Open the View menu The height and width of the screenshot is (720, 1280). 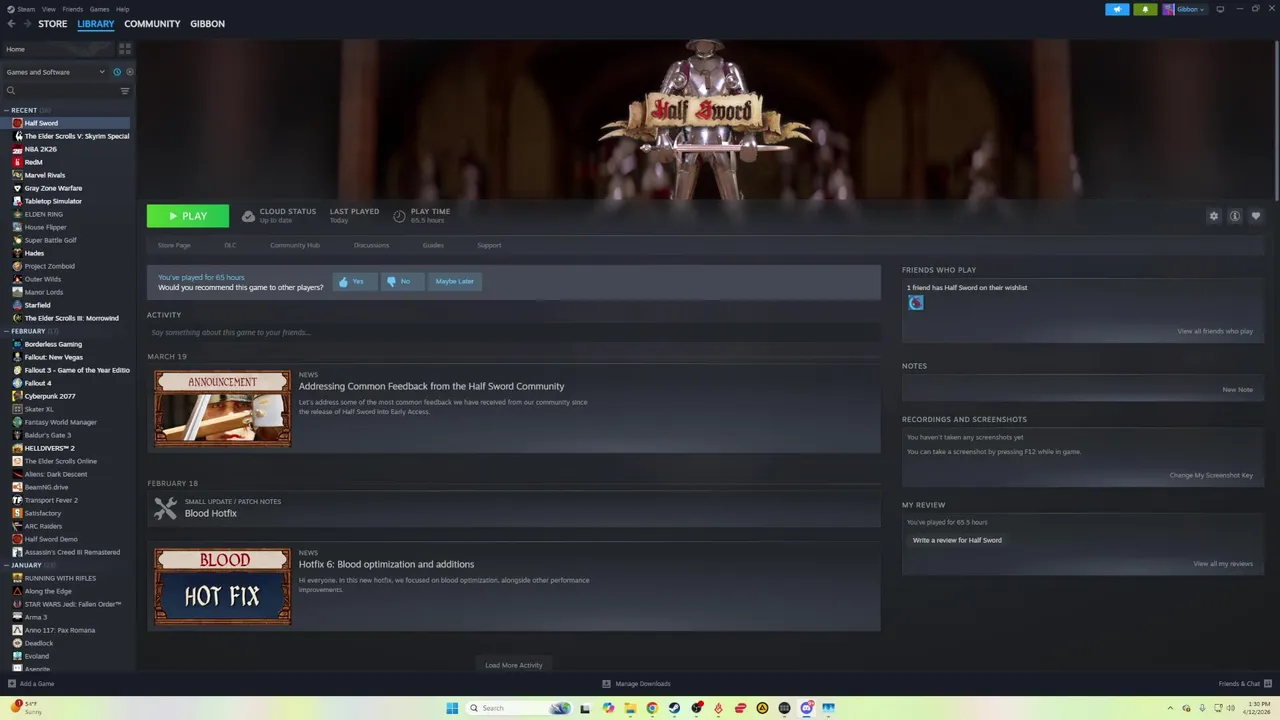[48, 9]
